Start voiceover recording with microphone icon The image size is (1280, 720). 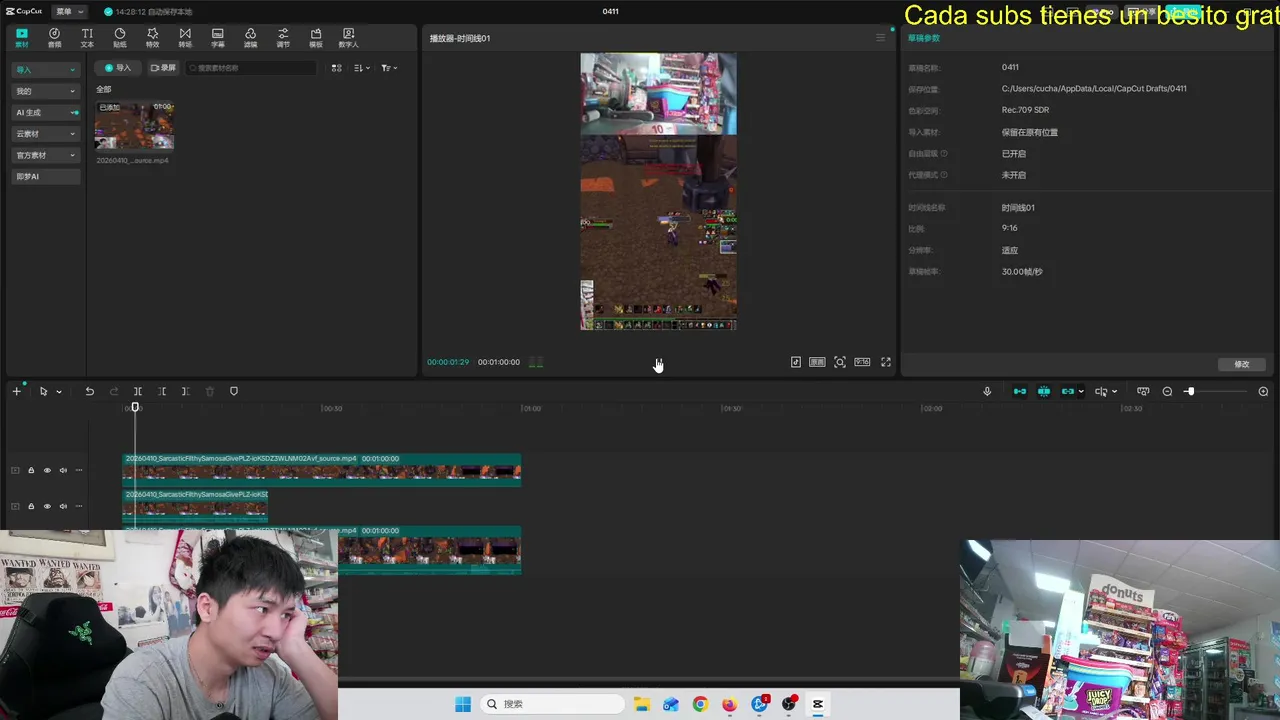[x=987, y=391]
